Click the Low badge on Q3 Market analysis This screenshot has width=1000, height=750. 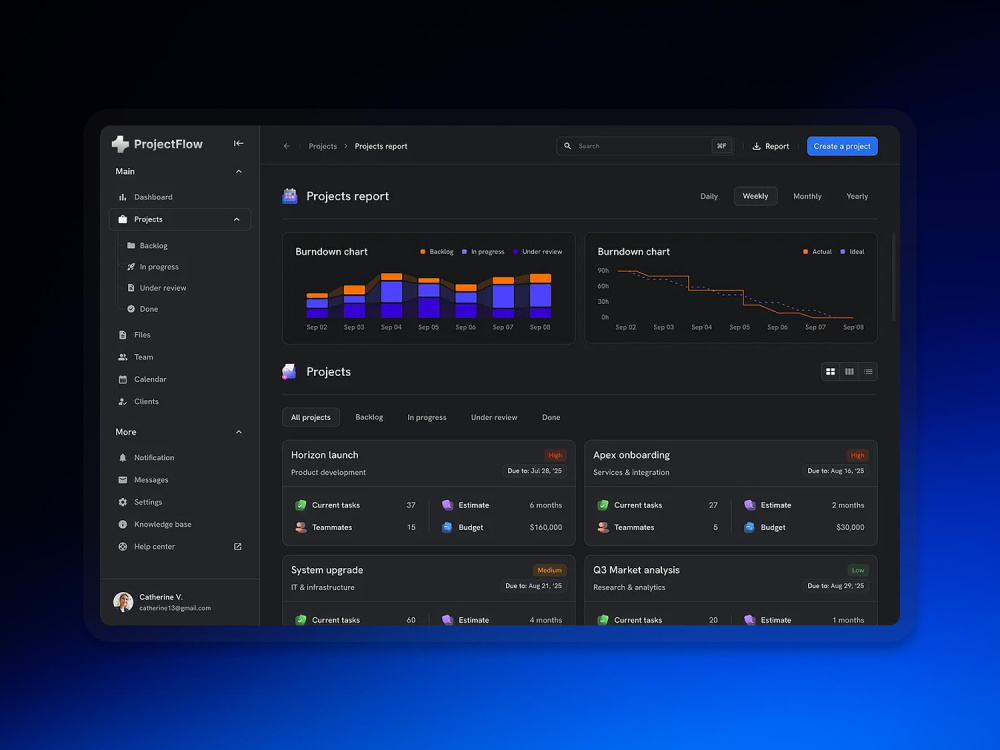(858, 570)
